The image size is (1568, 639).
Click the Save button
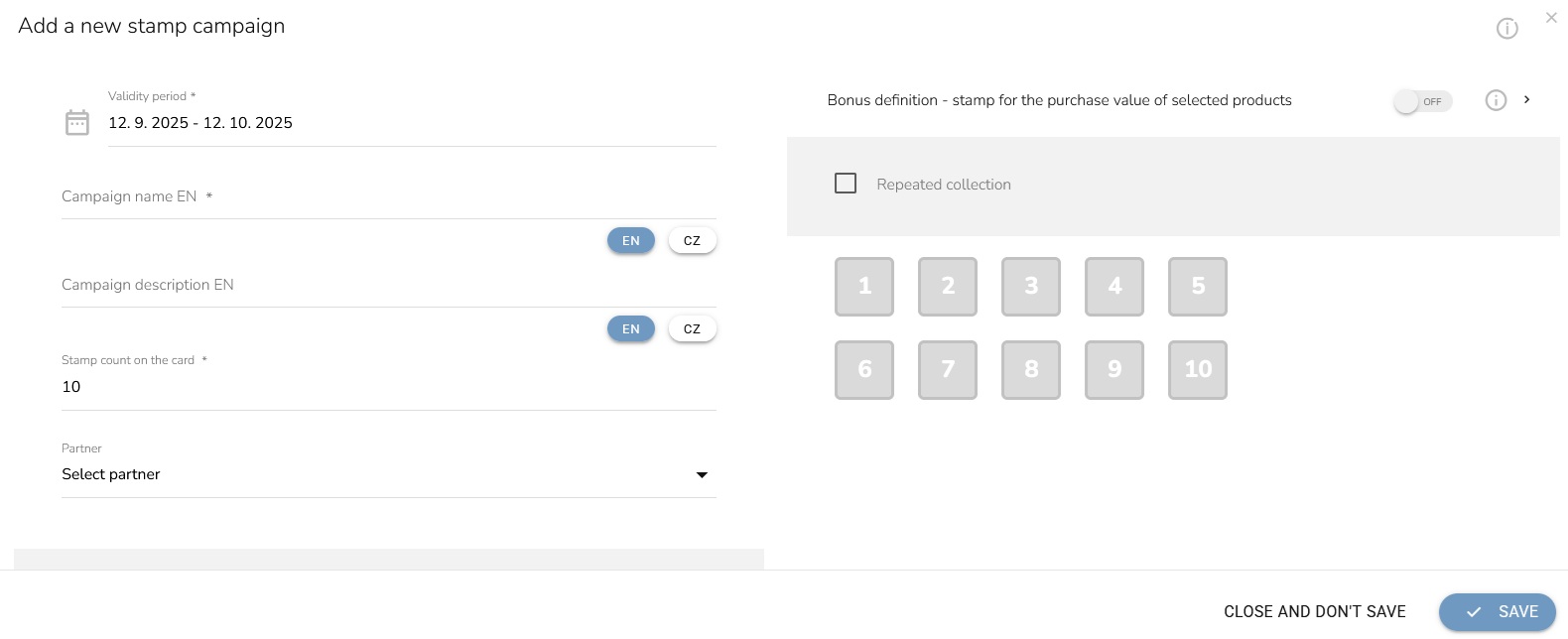[1497, 611]
